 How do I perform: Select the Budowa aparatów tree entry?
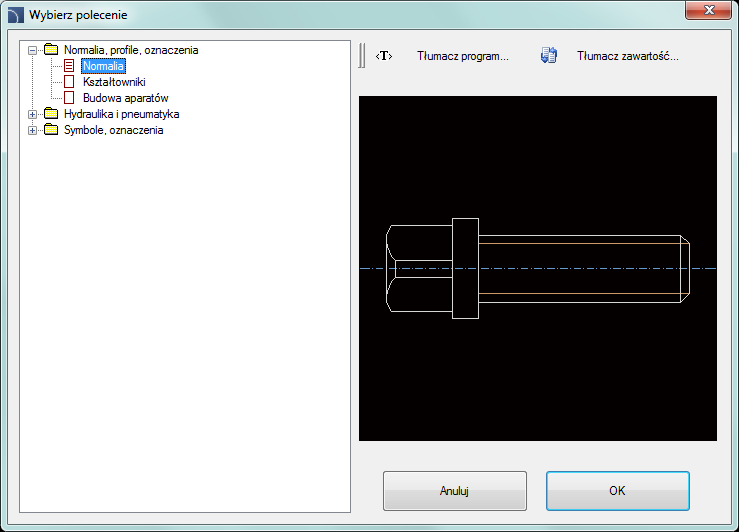coord(125,98)
